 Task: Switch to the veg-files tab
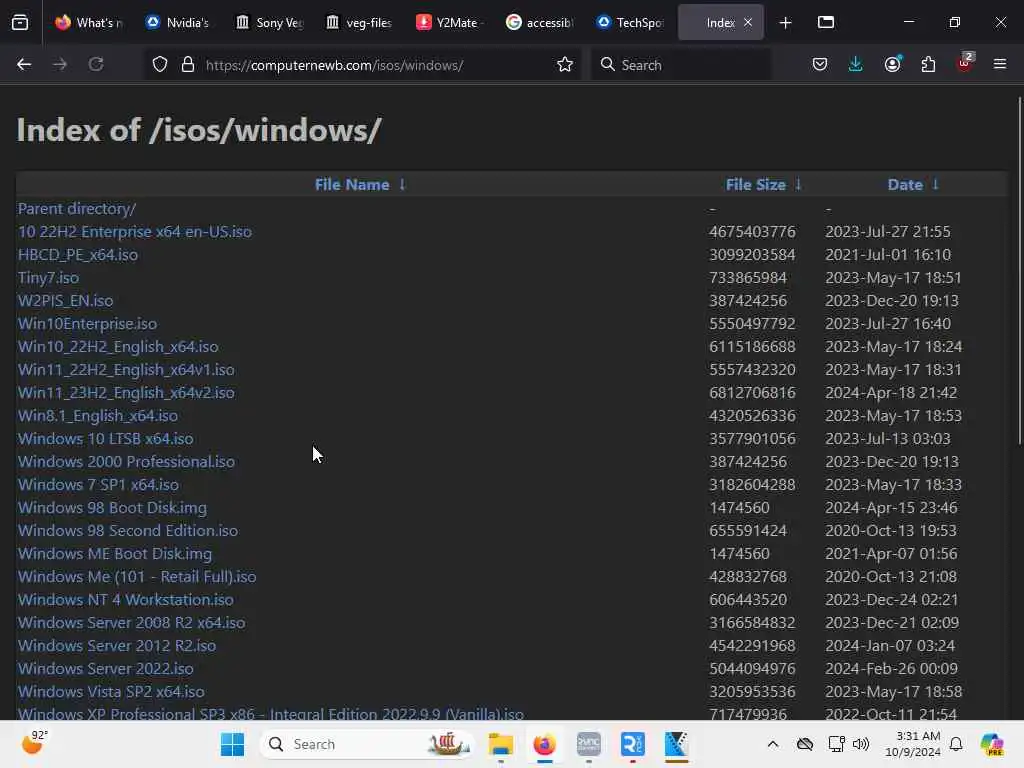pos(359,23)
